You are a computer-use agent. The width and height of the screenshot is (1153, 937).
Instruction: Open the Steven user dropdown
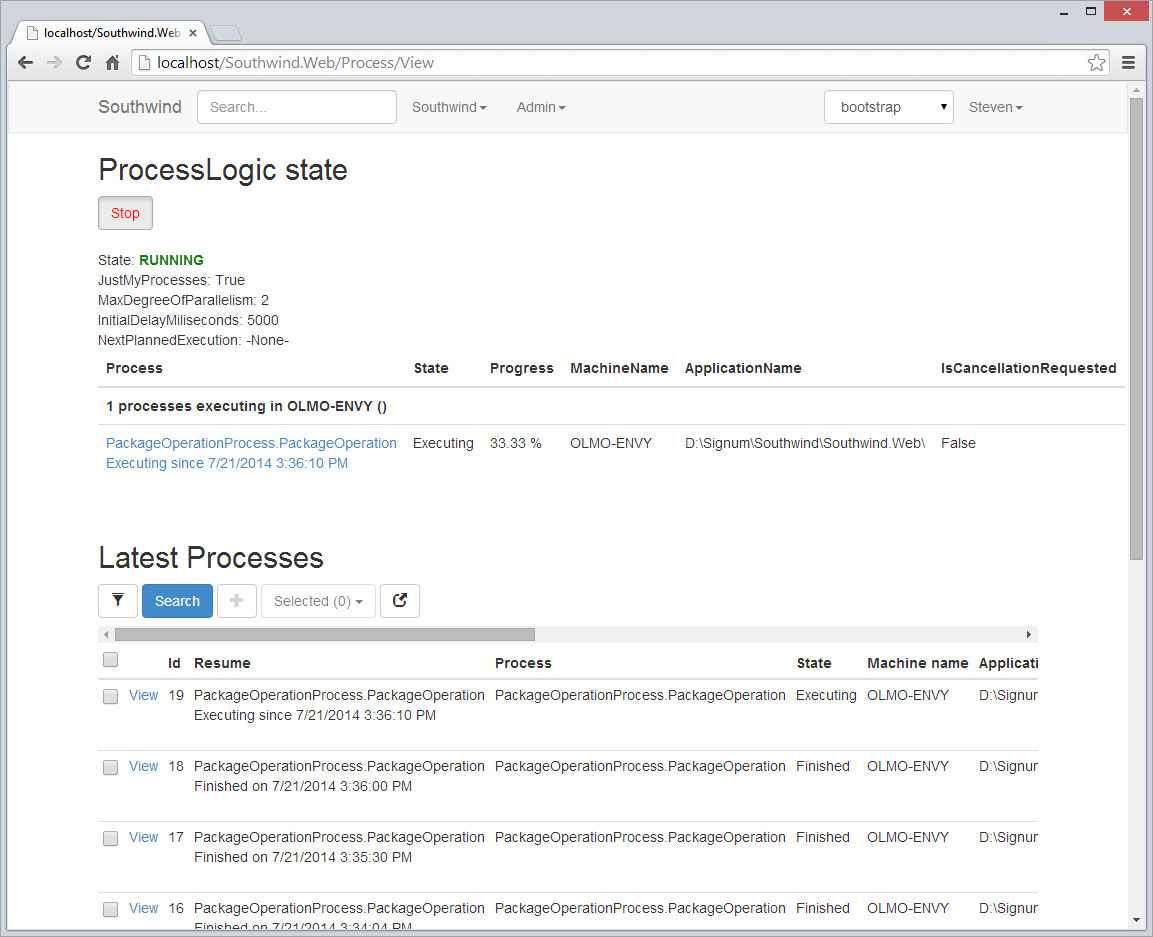pyautogui.click(x=995, y=107)
